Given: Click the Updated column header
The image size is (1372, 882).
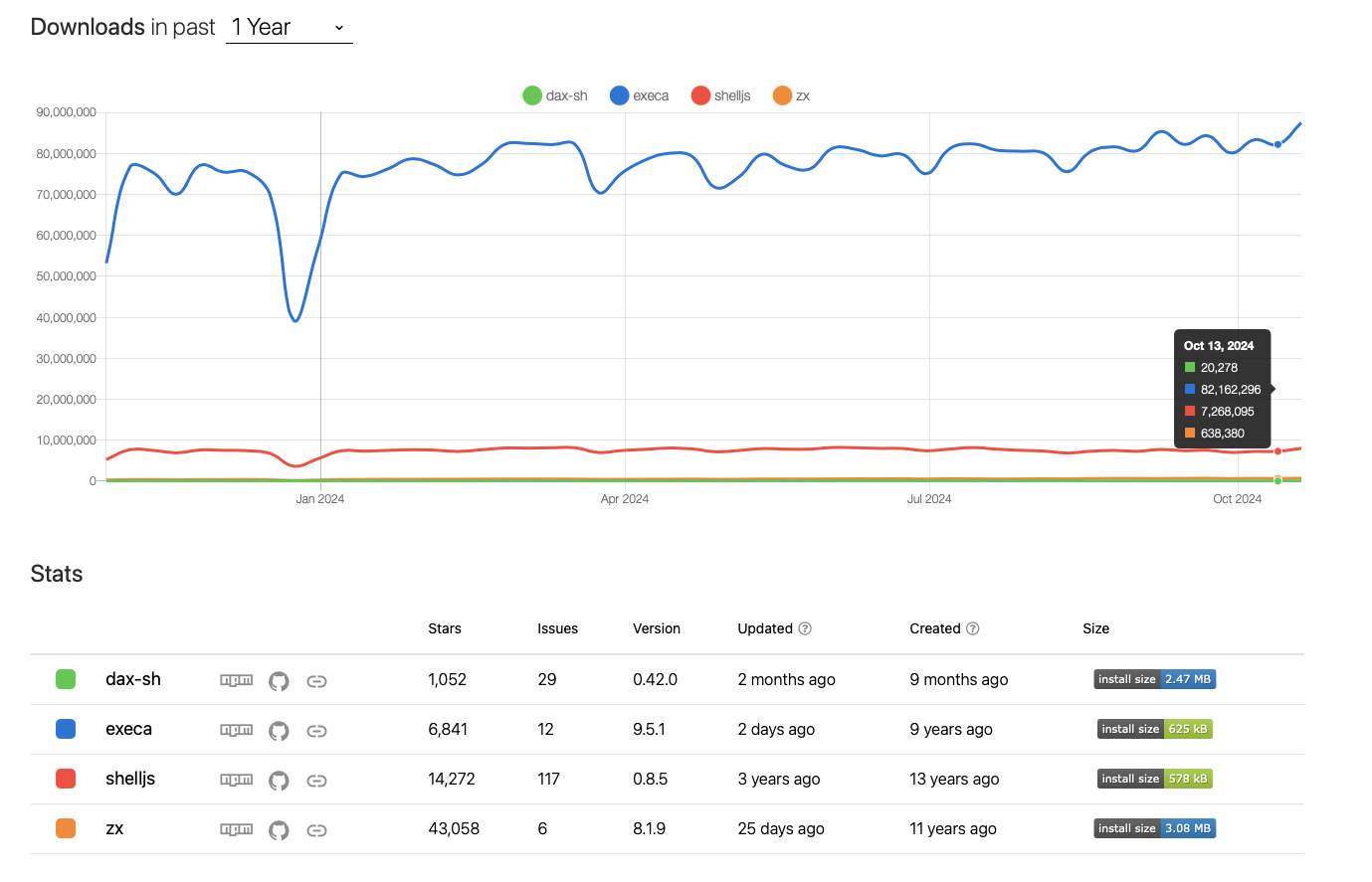Looking at the screenshot, I should 765,628.
